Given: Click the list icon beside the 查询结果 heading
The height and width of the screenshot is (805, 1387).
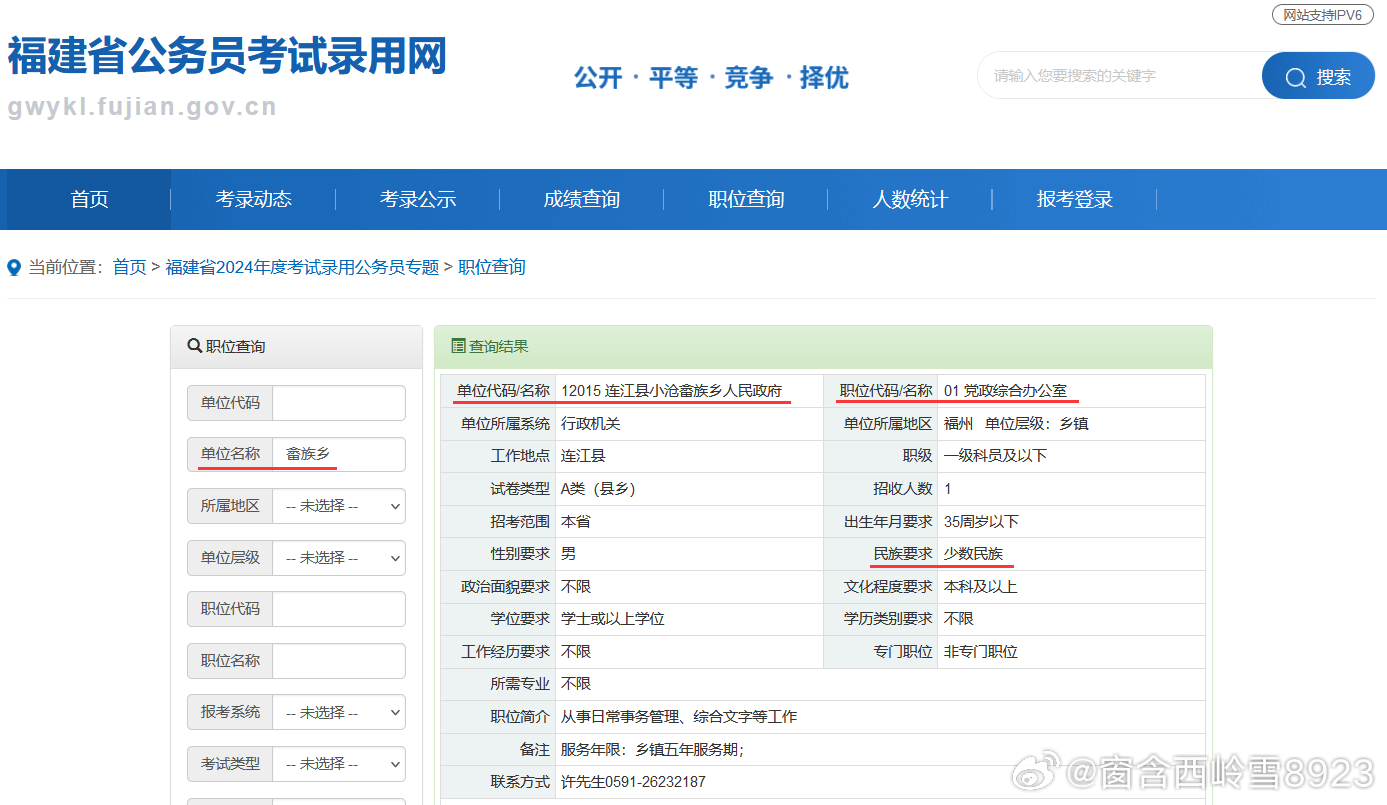Looking at the screenshot, I should tap(458, 347).
